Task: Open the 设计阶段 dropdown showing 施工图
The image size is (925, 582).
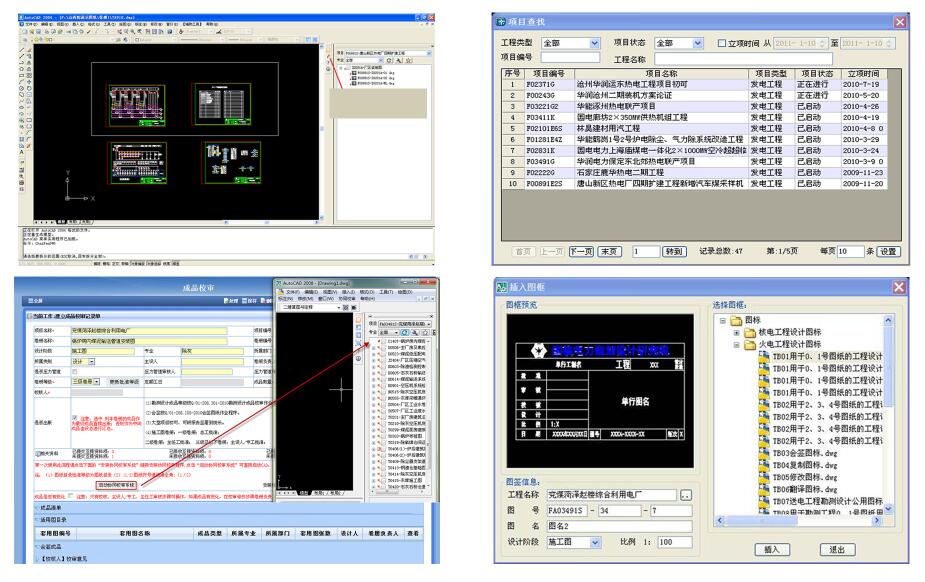Action: [x=595, y=542]
